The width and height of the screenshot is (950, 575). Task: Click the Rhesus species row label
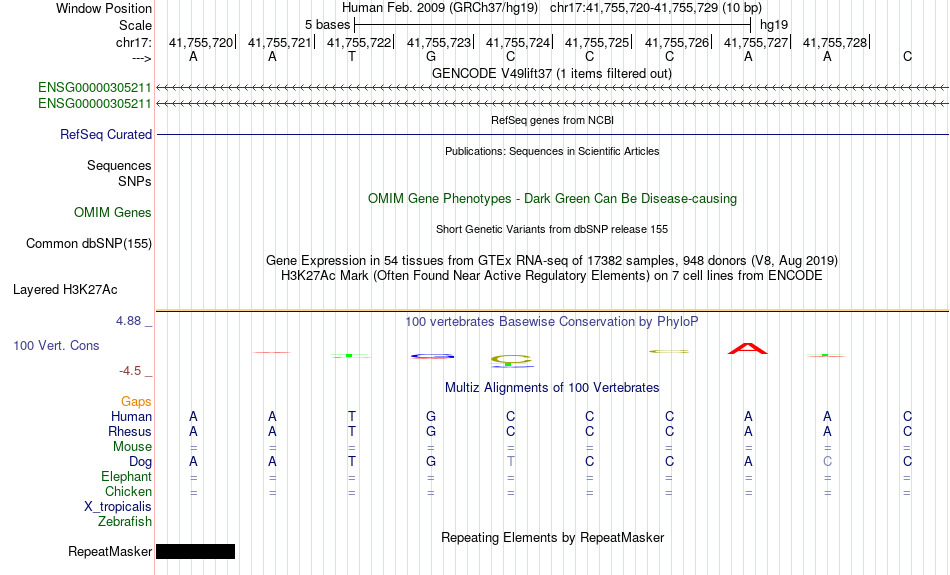click(130, 431)
